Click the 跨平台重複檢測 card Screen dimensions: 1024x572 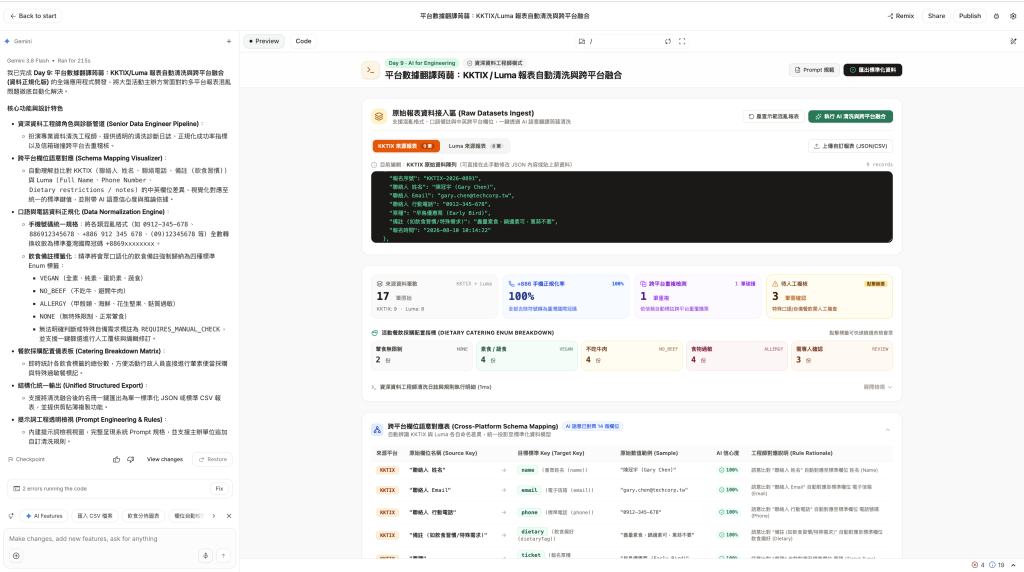point(697,296)
